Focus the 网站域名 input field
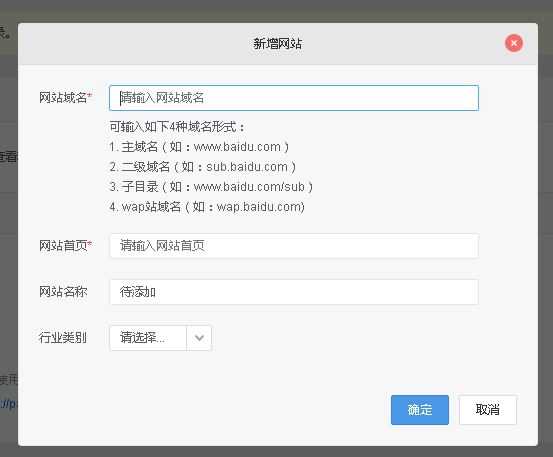 tap(294, 98)
